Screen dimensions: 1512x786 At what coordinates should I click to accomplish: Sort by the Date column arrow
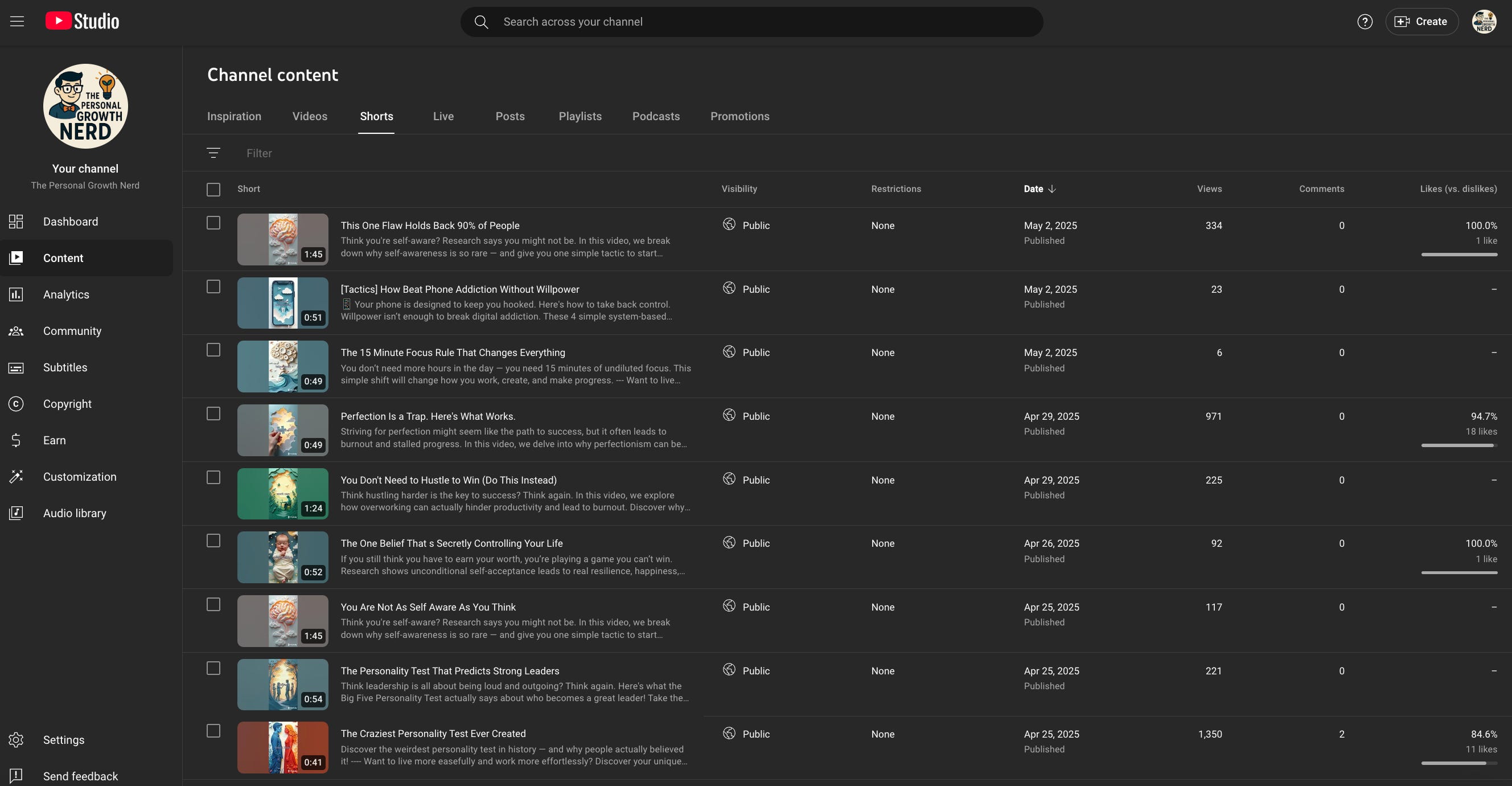click(x=1052, y=189)
